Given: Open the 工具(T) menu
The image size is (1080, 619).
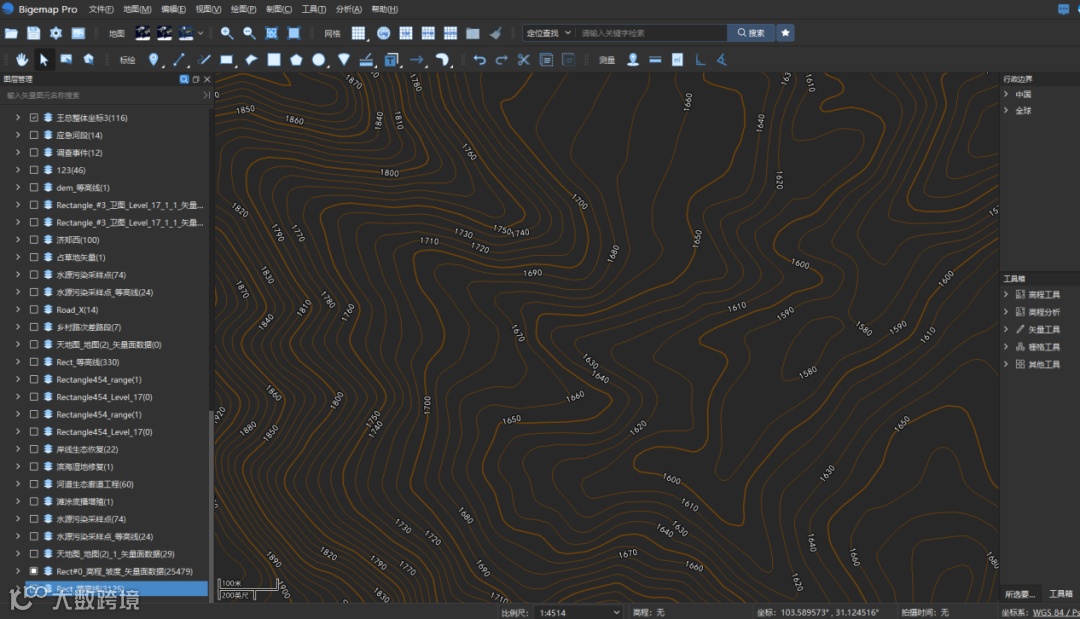Looking at the screenshot, I should click(313, 9).
